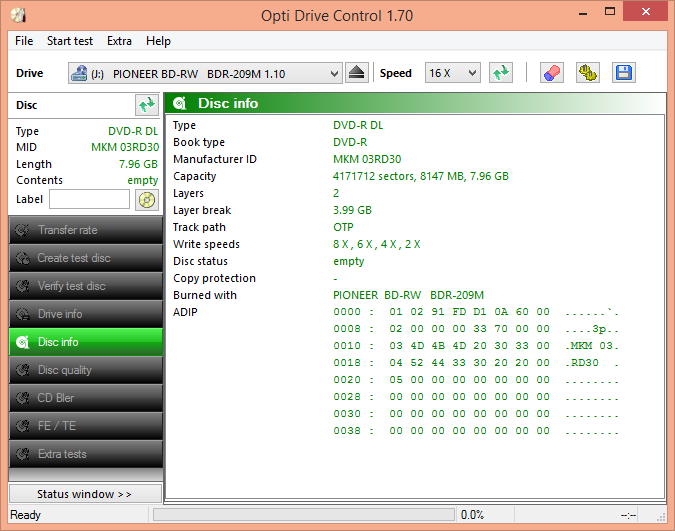The image size is (675, 531).
Task: Open the Disc quality test
Action: 86,370
